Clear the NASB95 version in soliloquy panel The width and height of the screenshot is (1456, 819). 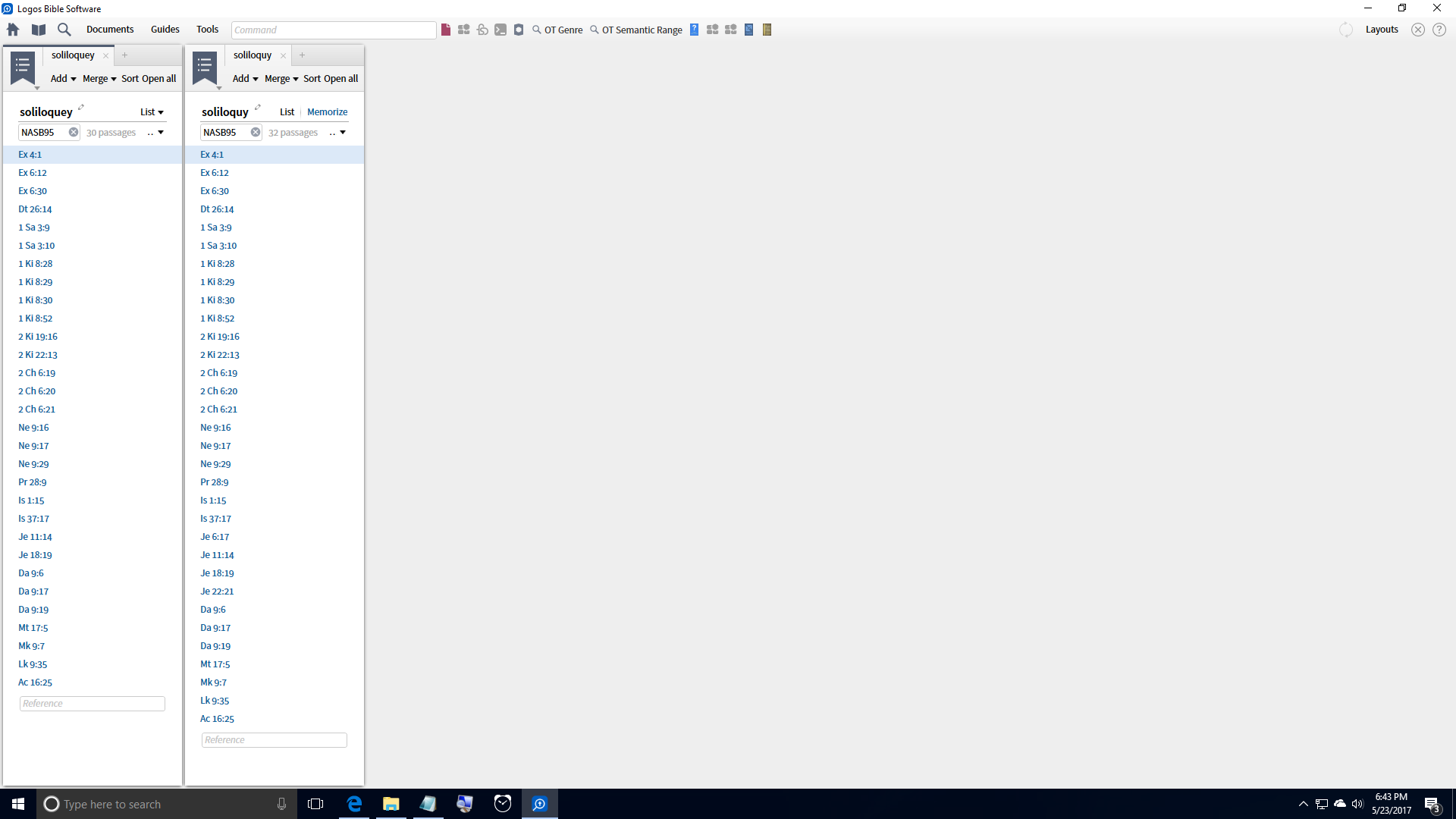point(256,132)
